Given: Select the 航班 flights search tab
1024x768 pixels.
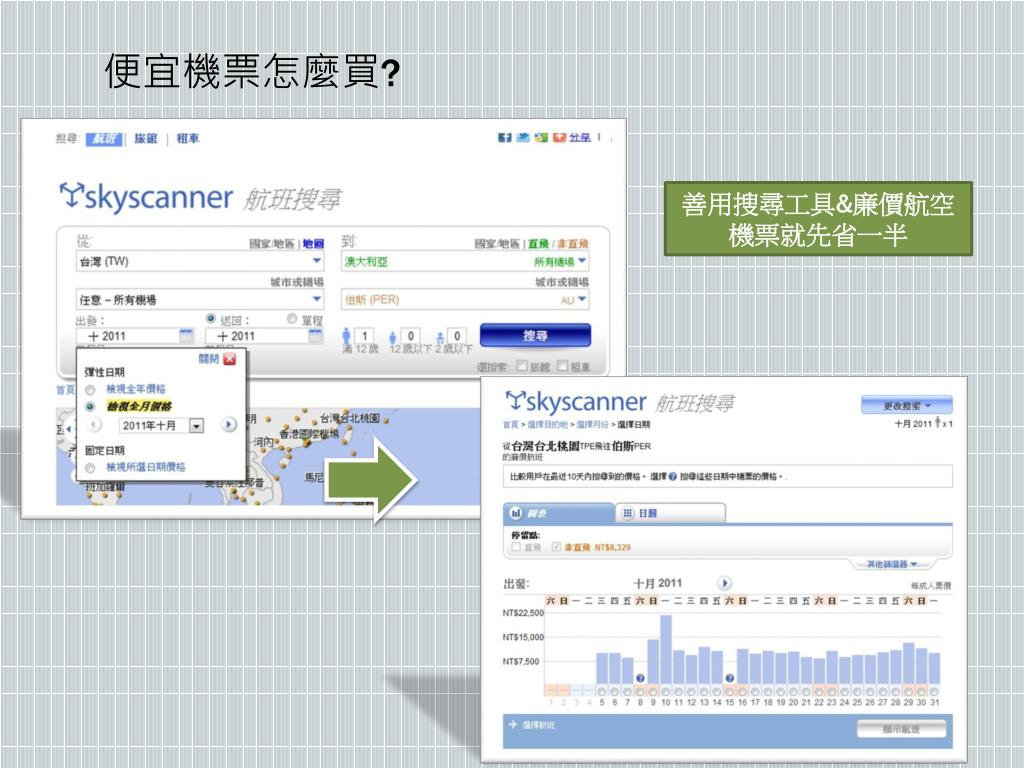Looking at the screenshot, I should [x=104, y=138].
